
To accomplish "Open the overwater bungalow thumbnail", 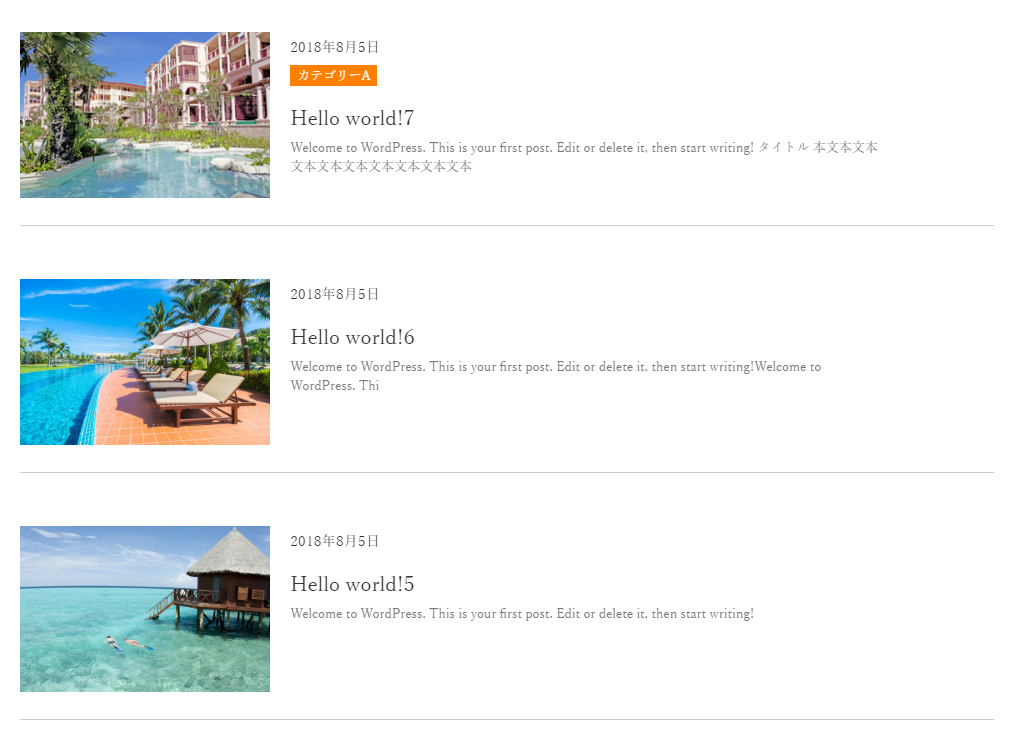I will [x=145, y=609].
